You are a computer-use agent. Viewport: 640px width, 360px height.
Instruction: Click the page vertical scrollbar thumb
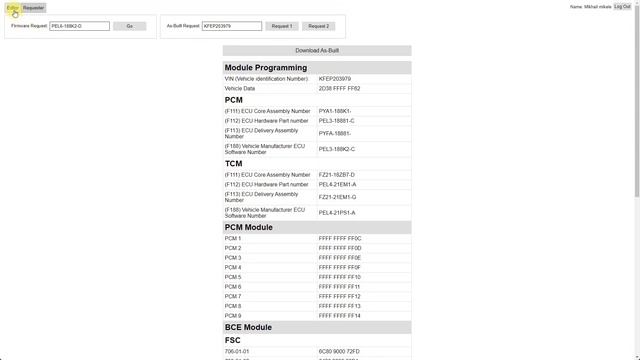637,100
